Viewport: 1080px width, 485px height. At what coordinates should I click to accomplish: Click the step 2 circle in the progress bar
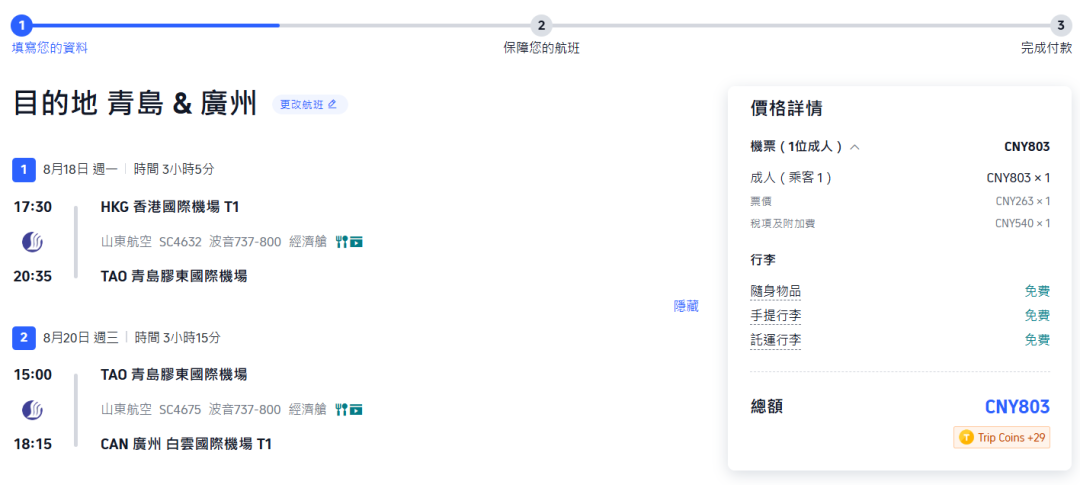tap(541, 25)
